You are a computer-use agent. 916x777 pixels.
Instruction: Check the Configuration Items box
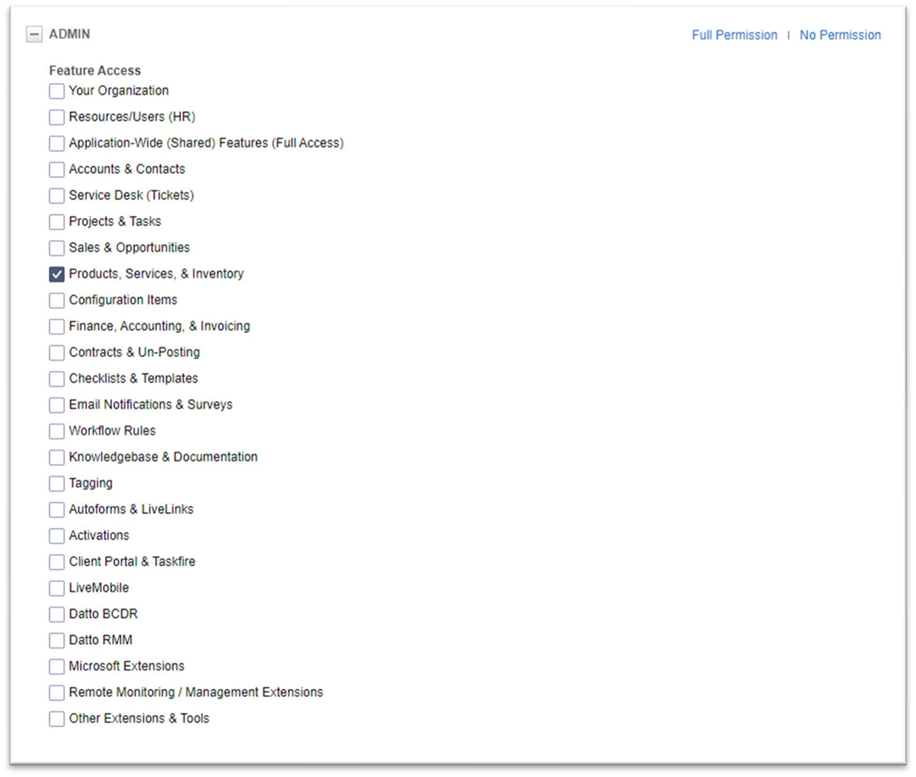[x=56, y=300]
